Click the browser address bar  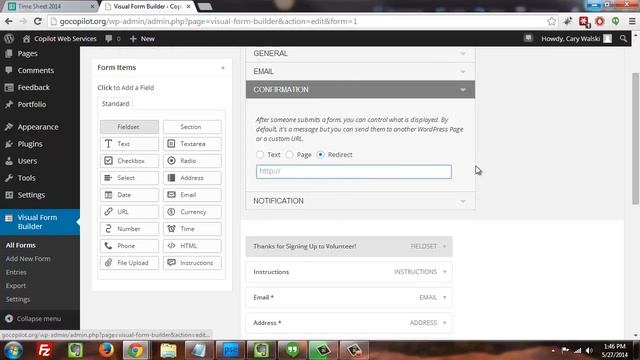point(302,21)
